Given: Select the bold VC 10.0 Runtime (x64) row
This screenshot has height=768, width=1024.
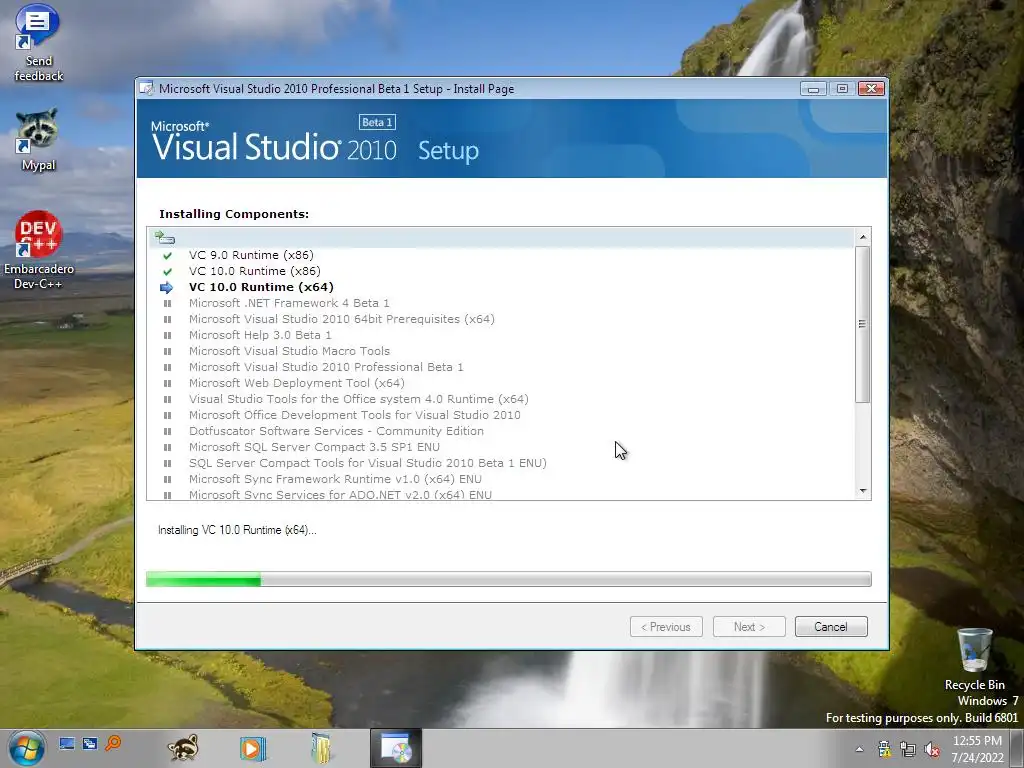Looking at the screenshot, I should [261, 287].
